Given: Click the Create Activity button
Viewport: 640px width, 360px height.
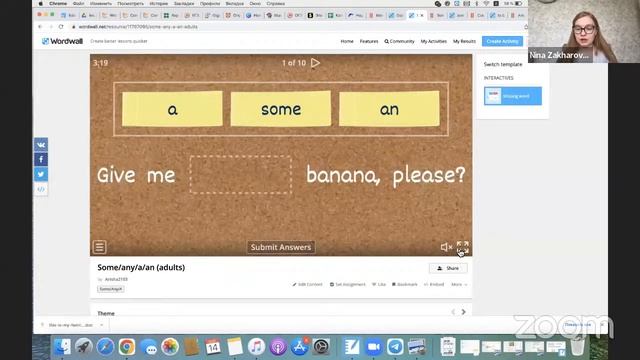Looking at the screenshot, I should pos(502,41).
